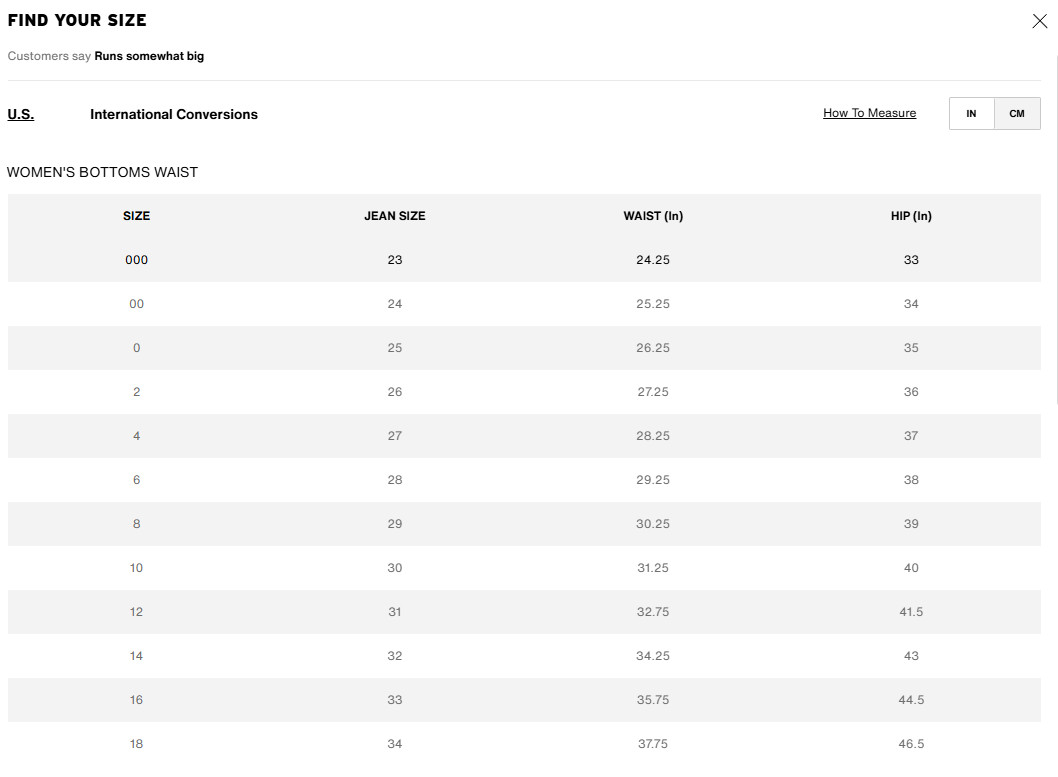The width and height of the screenshot is (1058, 777).
Task: Click jean size 28 cell
Action: (x=395, y=480)
